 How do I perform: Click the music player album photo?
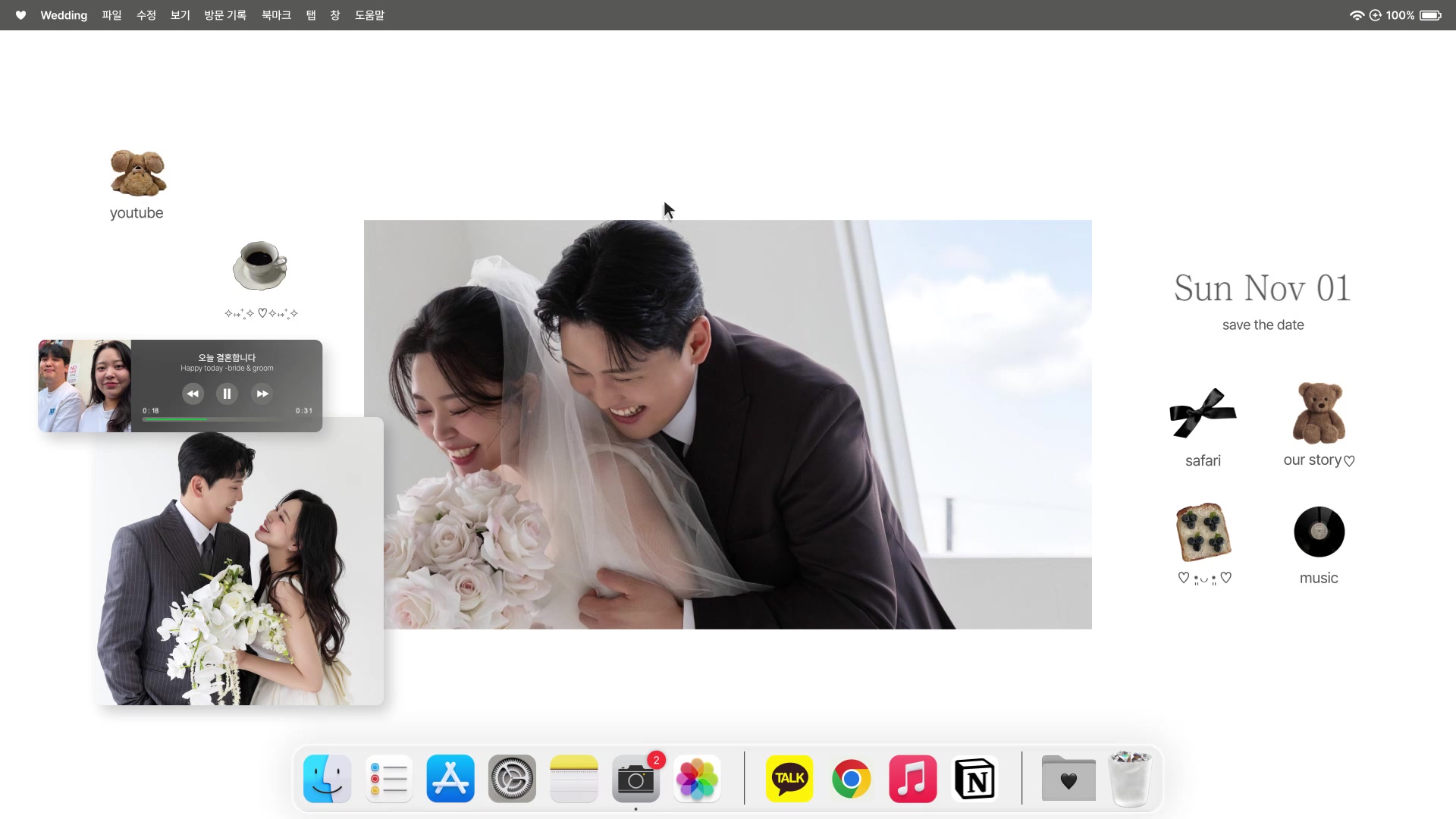coord(85,386)
